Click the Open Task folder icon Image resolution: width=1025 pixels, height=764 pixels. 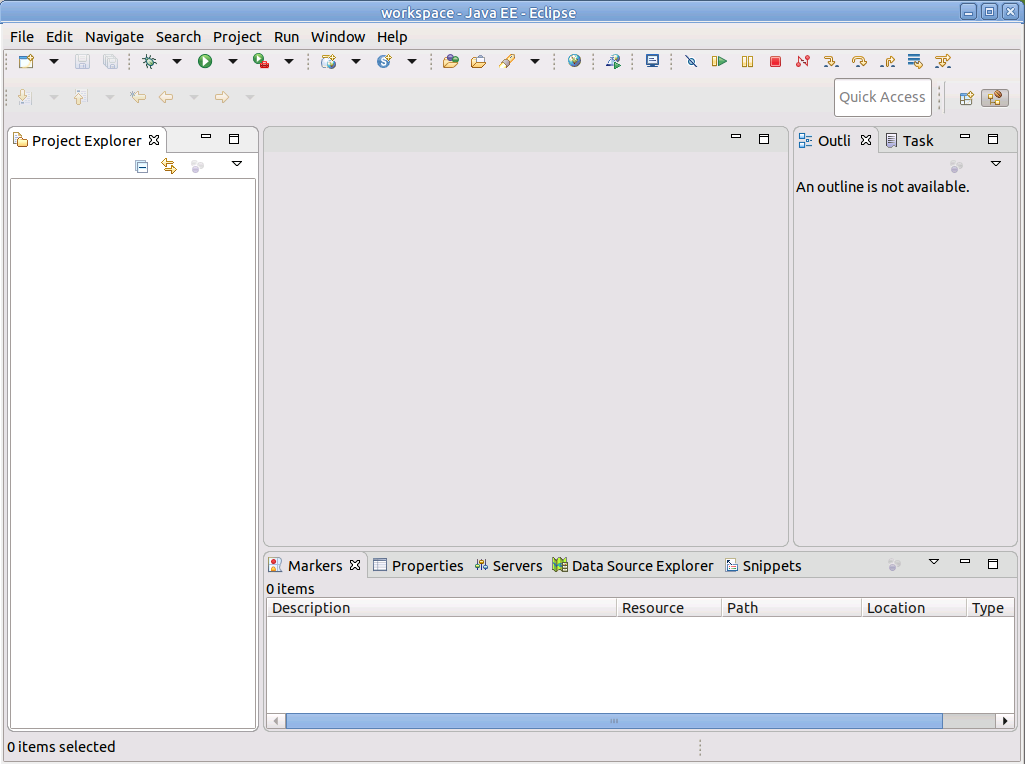pos(479,61)
